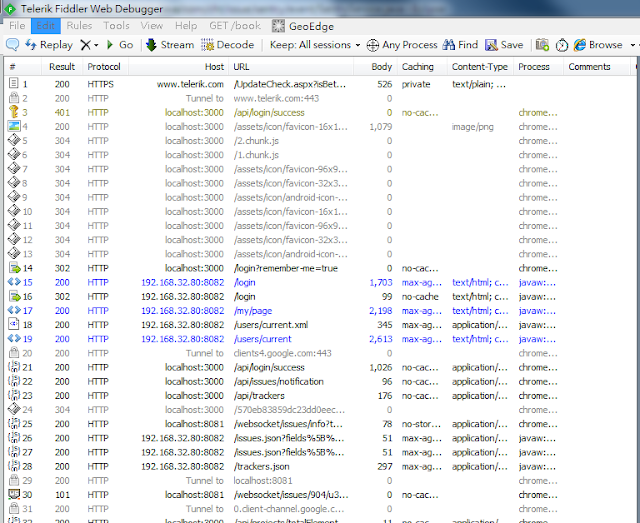Click the /login?remember-me=true URL cell
Image resolution: width=640 pixels, height=523 pixels.
click(x=286, y=268)
